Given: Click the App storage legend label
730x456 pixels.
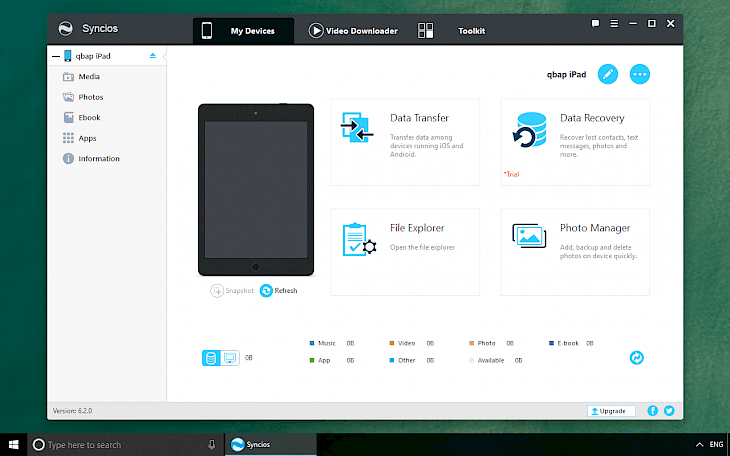Looking at the screenshot, I should [x=324, y=361].
